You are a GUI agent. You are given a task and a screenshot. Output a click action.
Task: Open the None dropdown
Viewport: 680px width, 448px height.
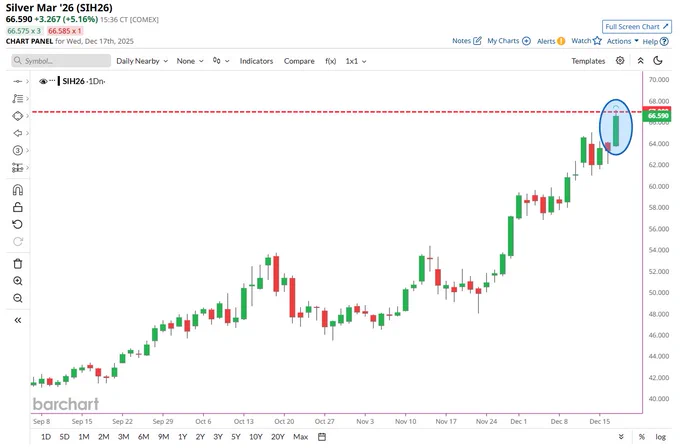(x=190, y=61)
